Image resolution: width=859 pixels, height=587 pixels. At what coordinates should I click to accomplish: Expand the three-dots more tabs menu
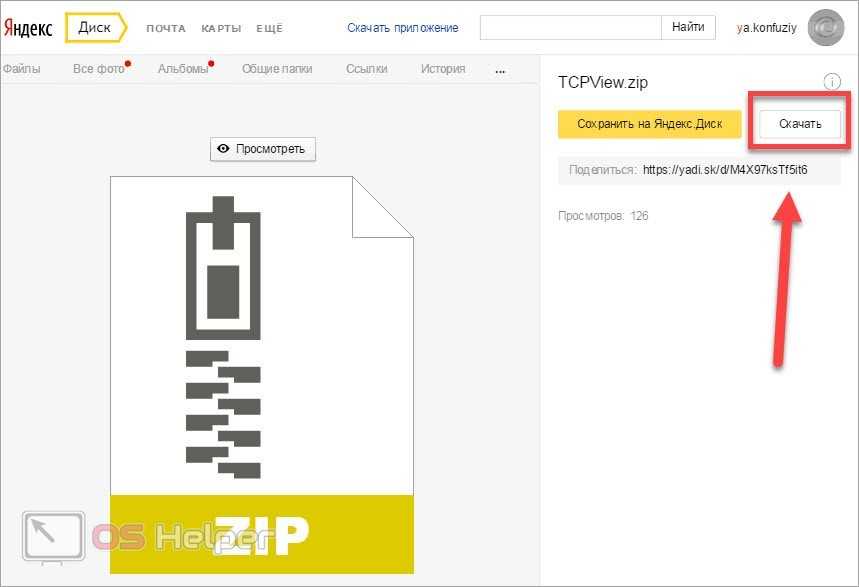click(500, 71)
